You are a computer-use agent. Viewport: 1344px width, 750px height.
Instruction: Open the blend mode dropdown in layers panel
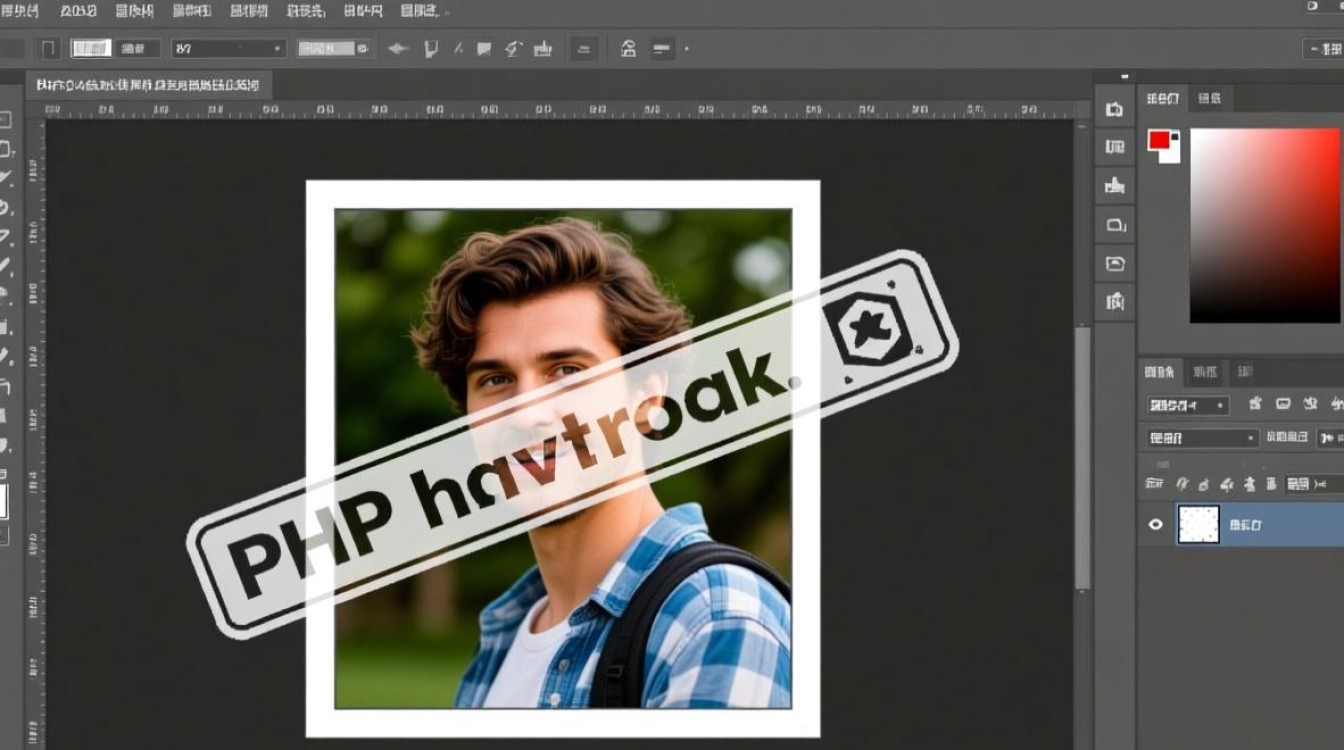(x=1203, y=438)
